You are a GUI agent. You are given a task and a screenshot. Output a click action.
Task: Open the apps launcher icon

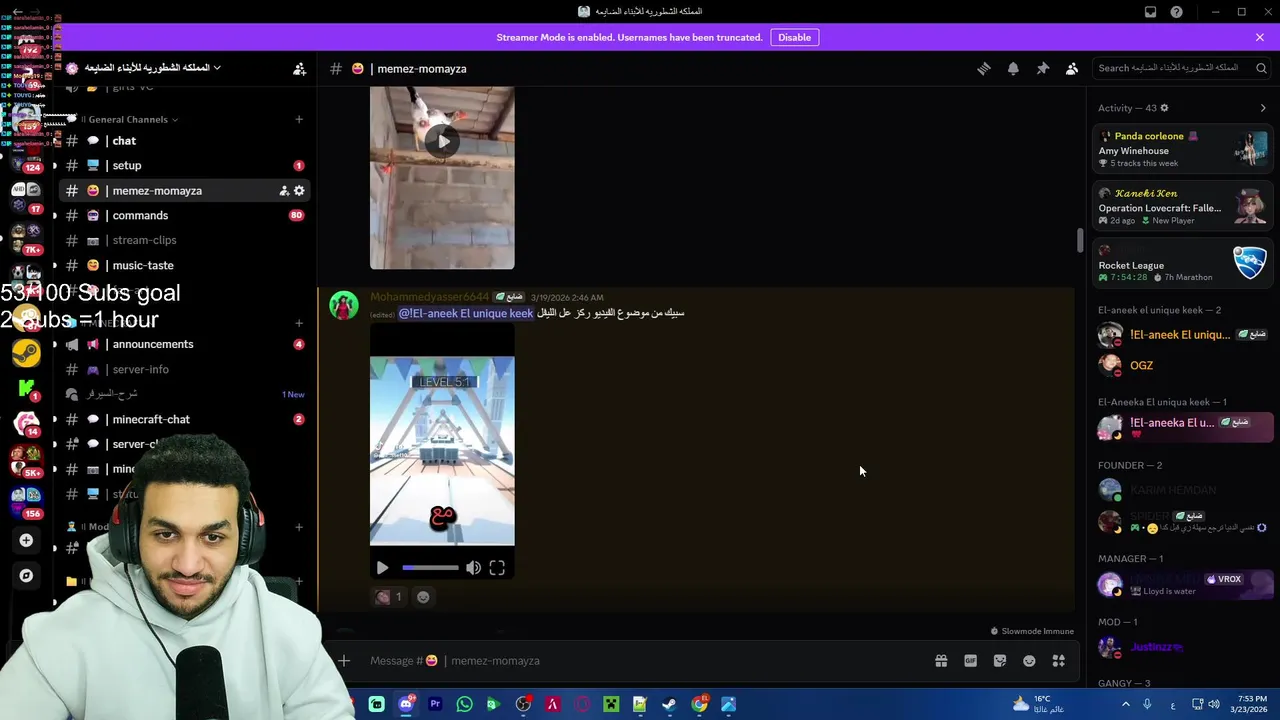1058,661
